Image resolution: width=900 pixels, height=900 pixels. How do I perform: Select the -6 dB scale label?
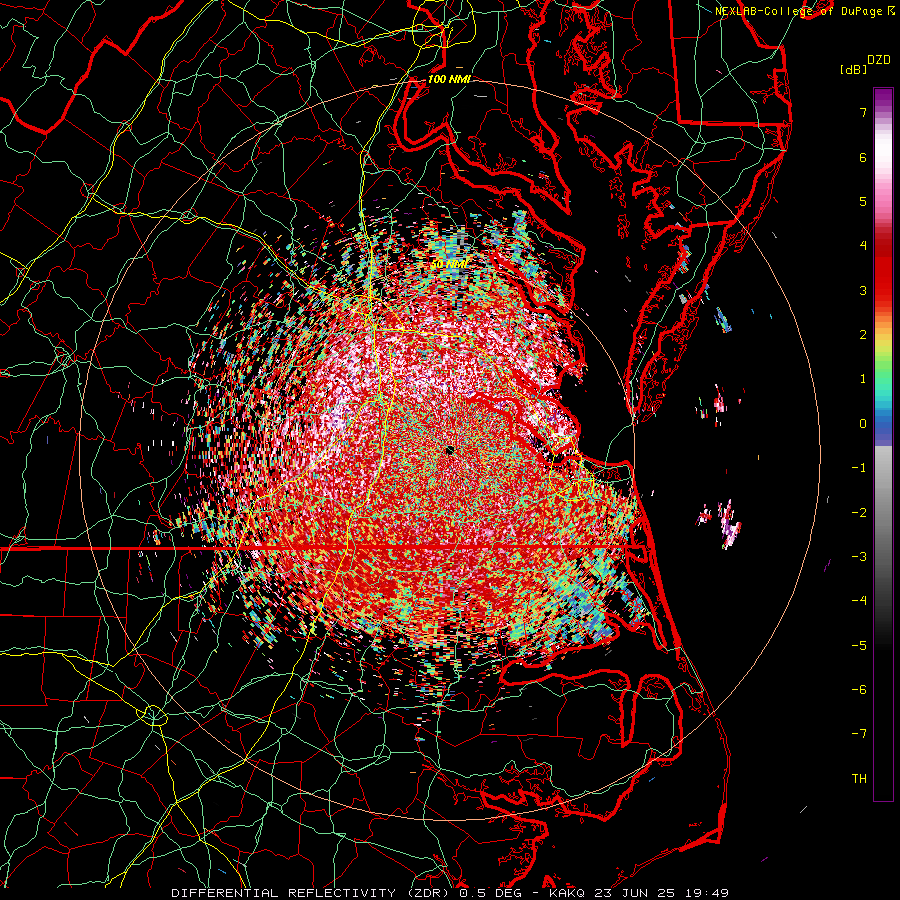859,689
